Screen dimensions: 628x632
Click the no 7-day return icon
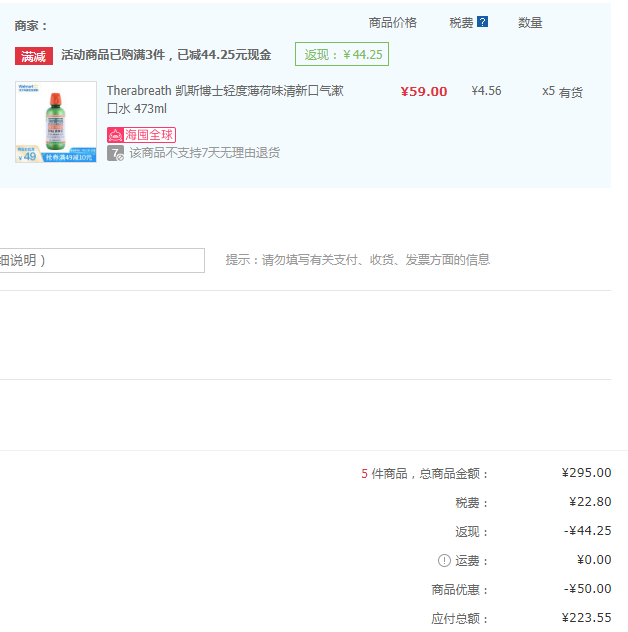(x=115, y=153)
